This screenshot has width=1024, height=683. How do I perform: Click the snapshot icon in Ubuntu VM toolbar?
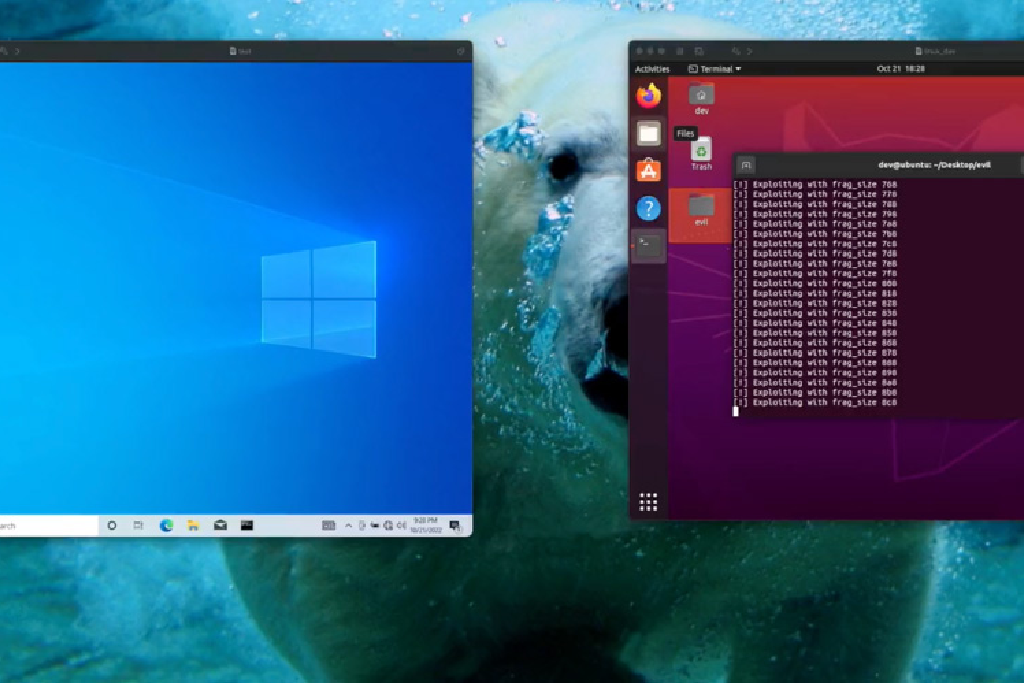coord(699,51)
